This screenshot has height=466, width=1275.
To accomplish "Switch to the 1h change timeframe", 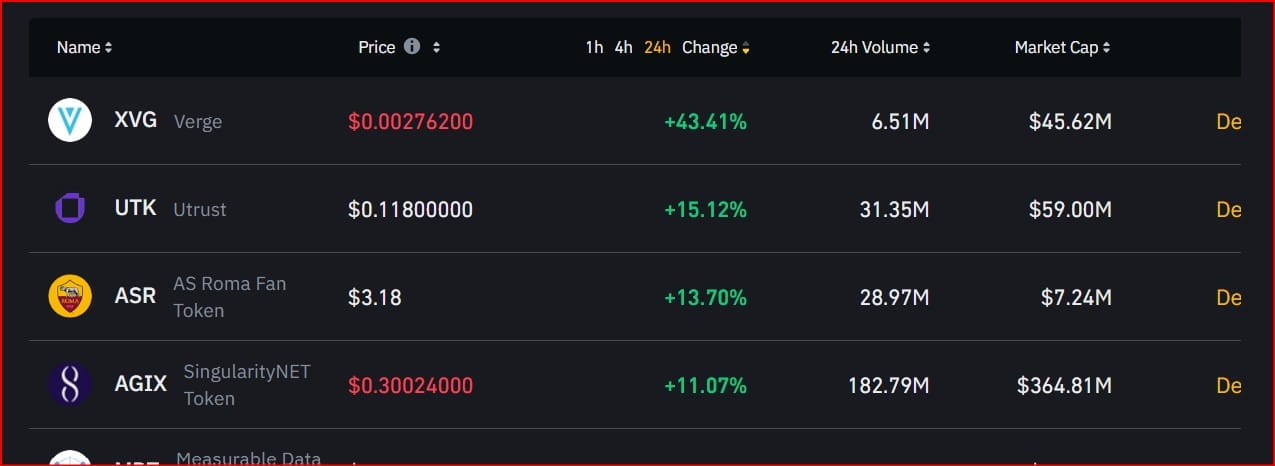I will click(x=594, y=47).
